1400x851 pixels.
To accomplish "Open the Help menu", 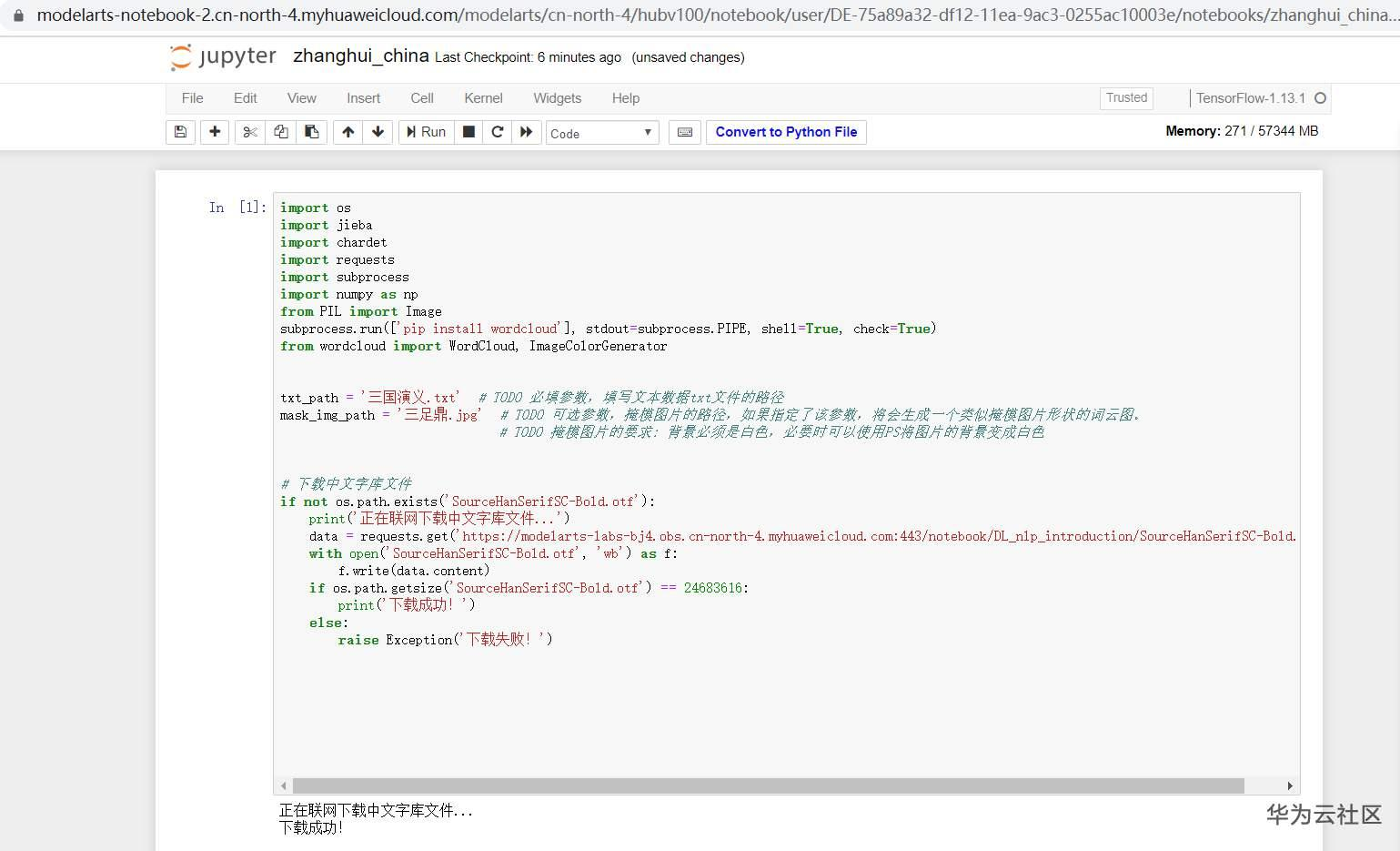I will 626,98.
